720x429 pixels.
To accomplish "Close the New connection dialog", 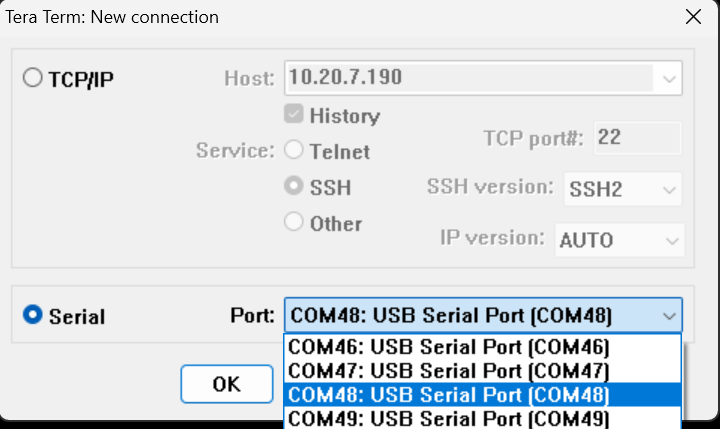I will pos(692,17).
